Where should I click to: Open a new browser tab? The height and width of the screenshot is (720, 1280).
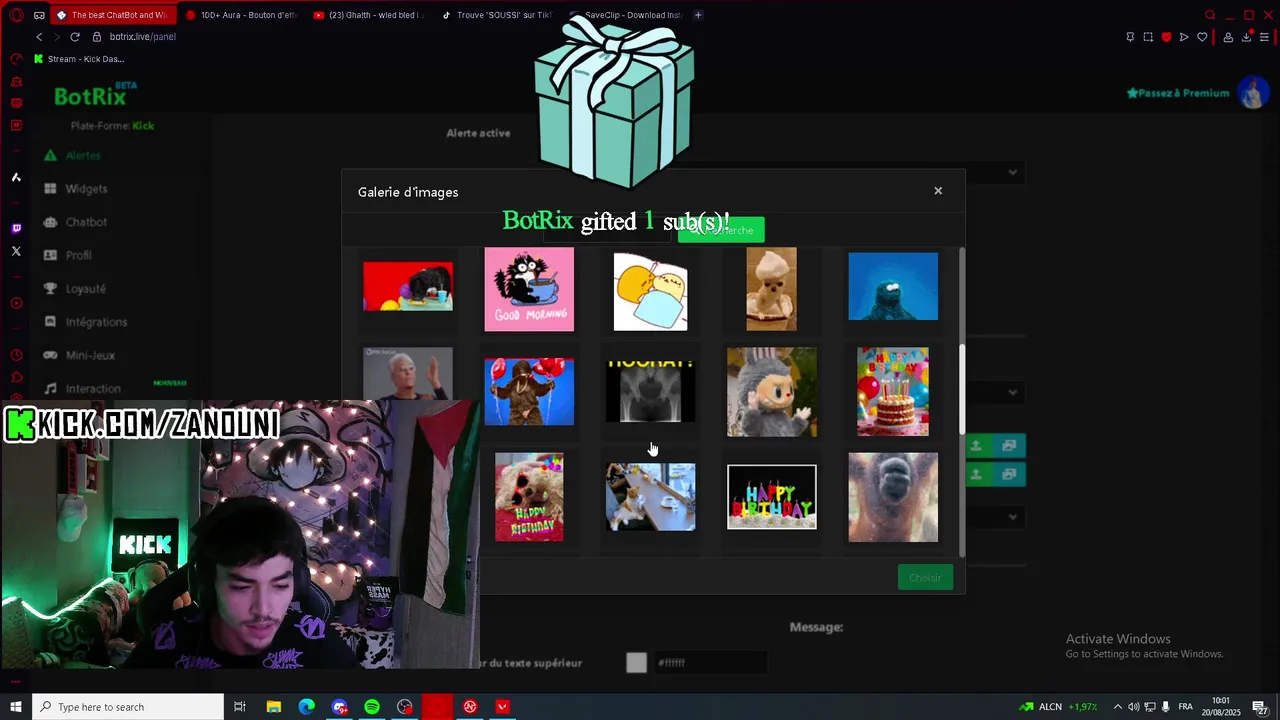(x=698, y=15)
